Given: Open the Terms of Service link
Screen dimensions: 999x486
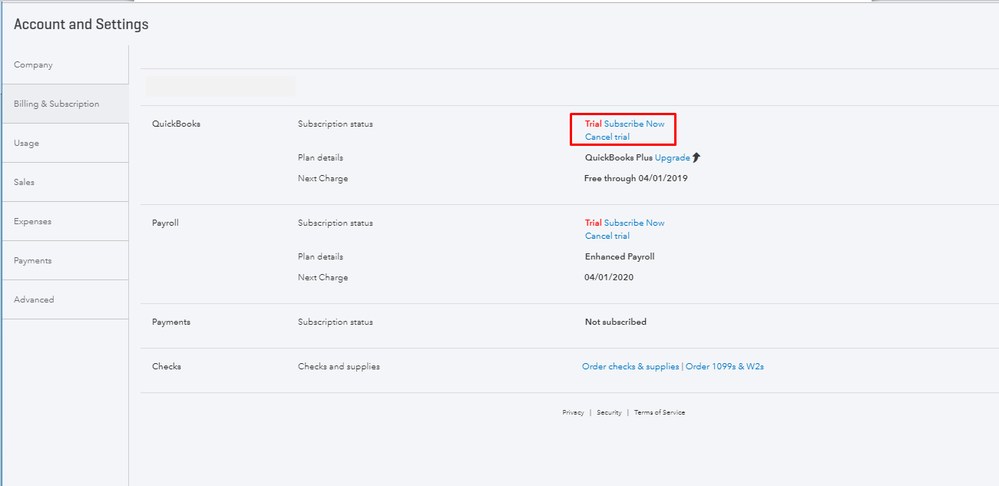Looking at the screenshot, I should (659, 412).
